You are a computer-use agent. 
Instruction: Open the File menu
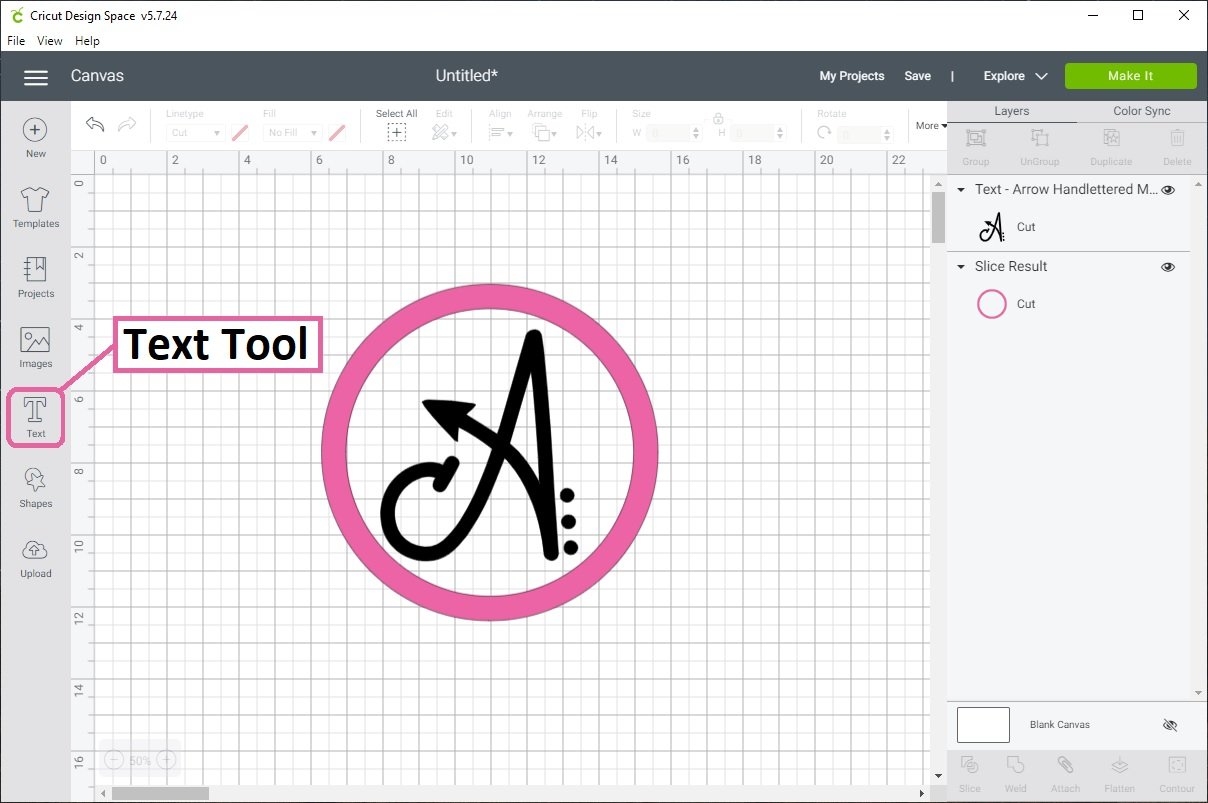tap(16, 41)
